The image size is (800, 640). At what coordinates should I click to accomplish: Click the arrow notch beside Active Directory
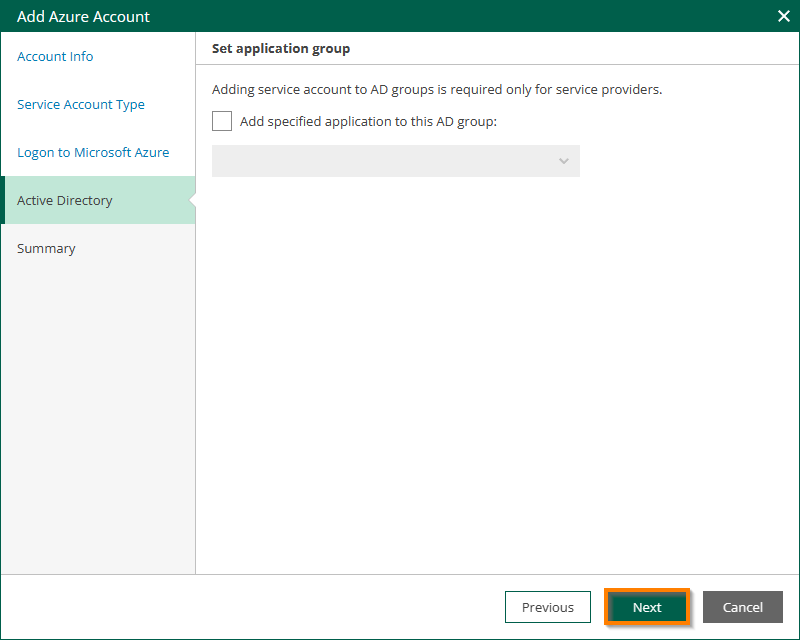[x=191, y=201]
